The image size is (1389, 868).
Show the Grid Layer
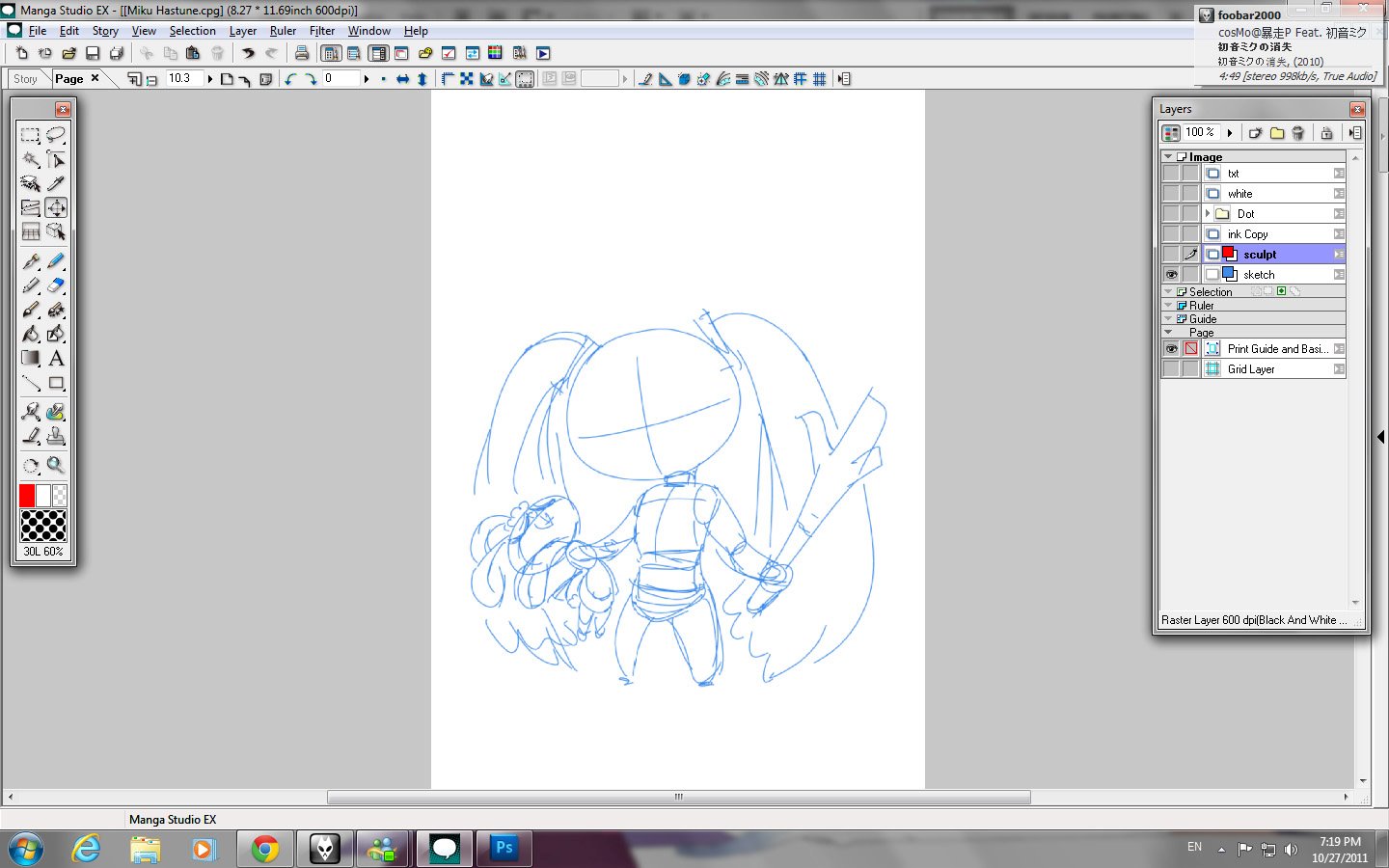click(1171, 369)
